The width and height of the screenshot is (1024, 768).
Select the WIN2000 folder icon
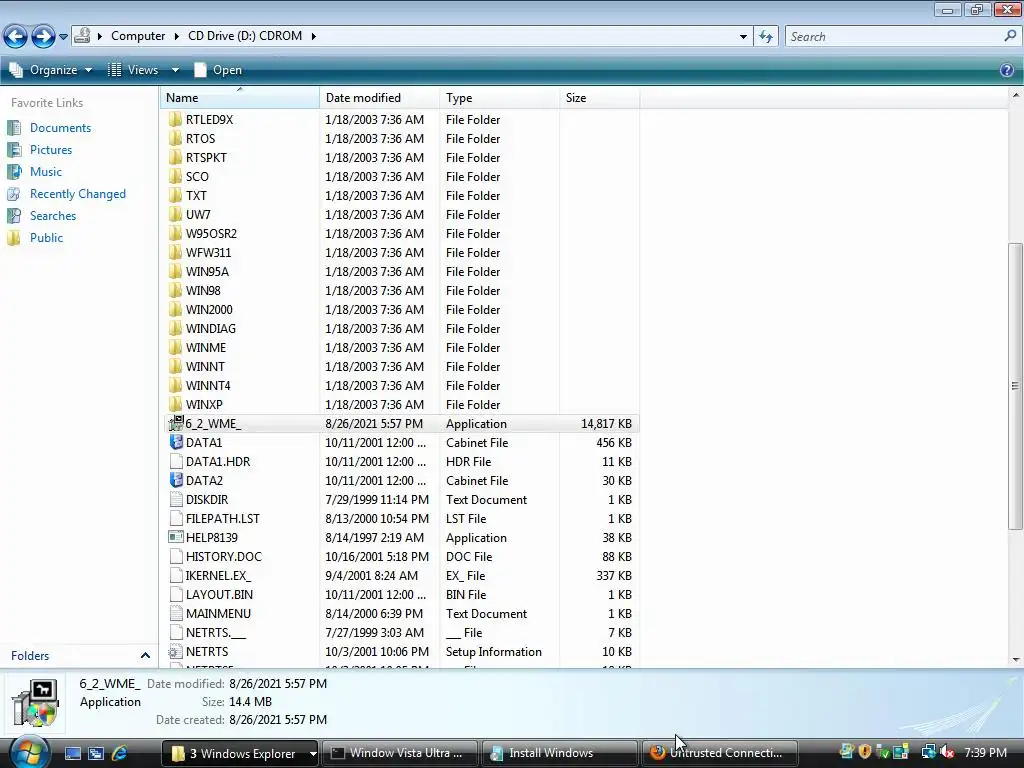[175, 310]
